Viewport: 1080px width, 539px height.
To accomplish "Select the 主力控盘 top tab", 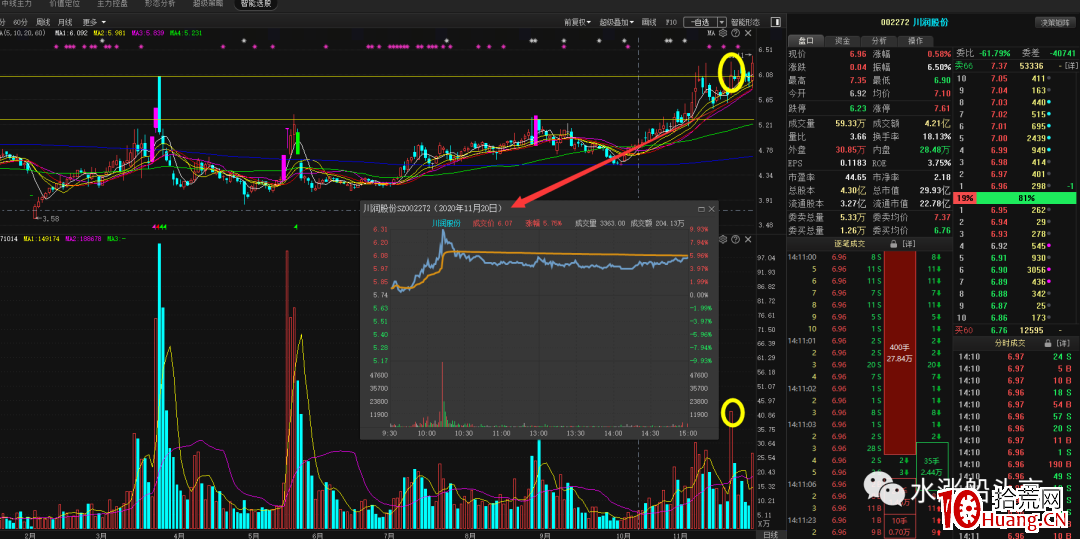I will (112, 4).
